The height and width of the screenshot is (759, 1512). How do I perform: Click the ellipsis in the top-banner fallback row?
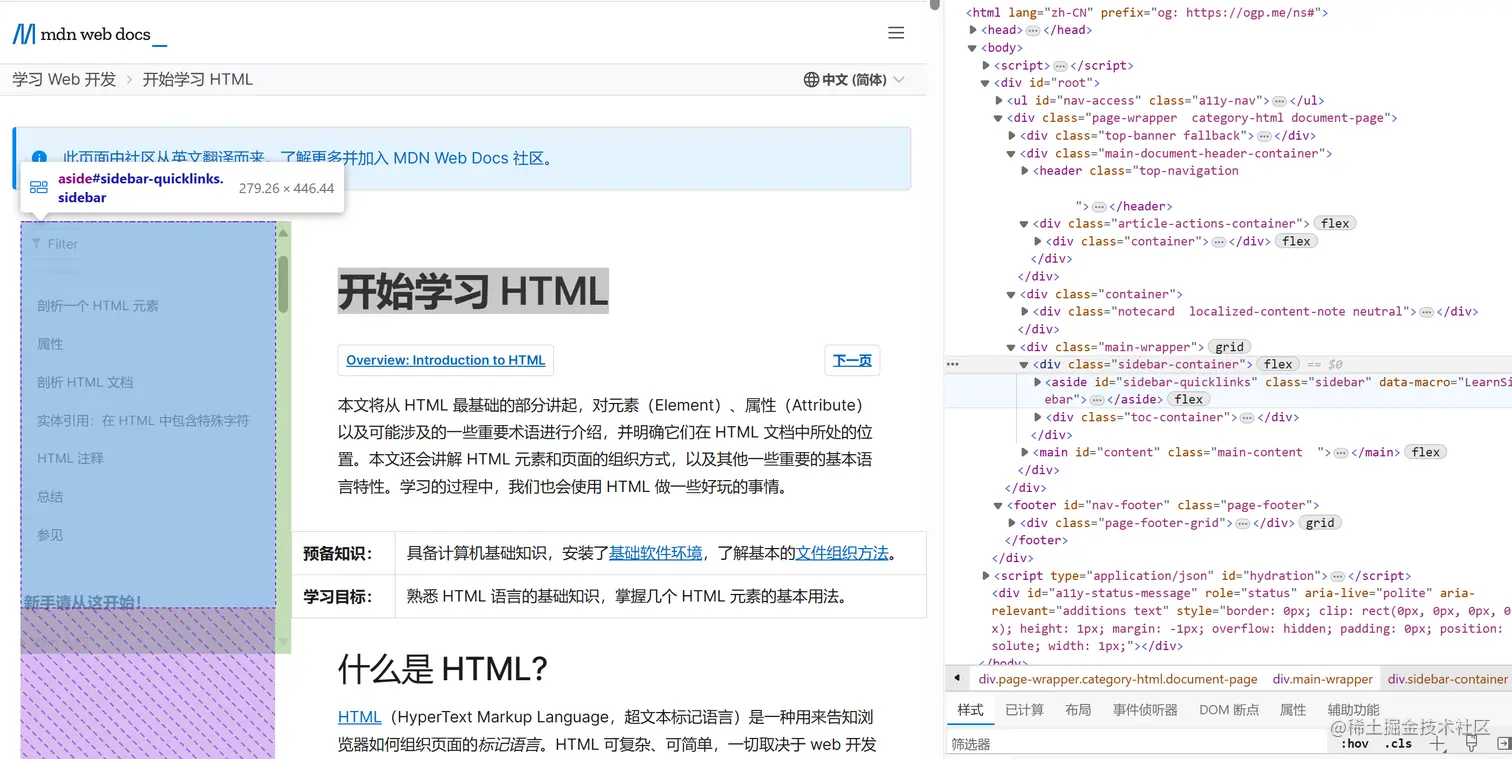point(1264,136)
